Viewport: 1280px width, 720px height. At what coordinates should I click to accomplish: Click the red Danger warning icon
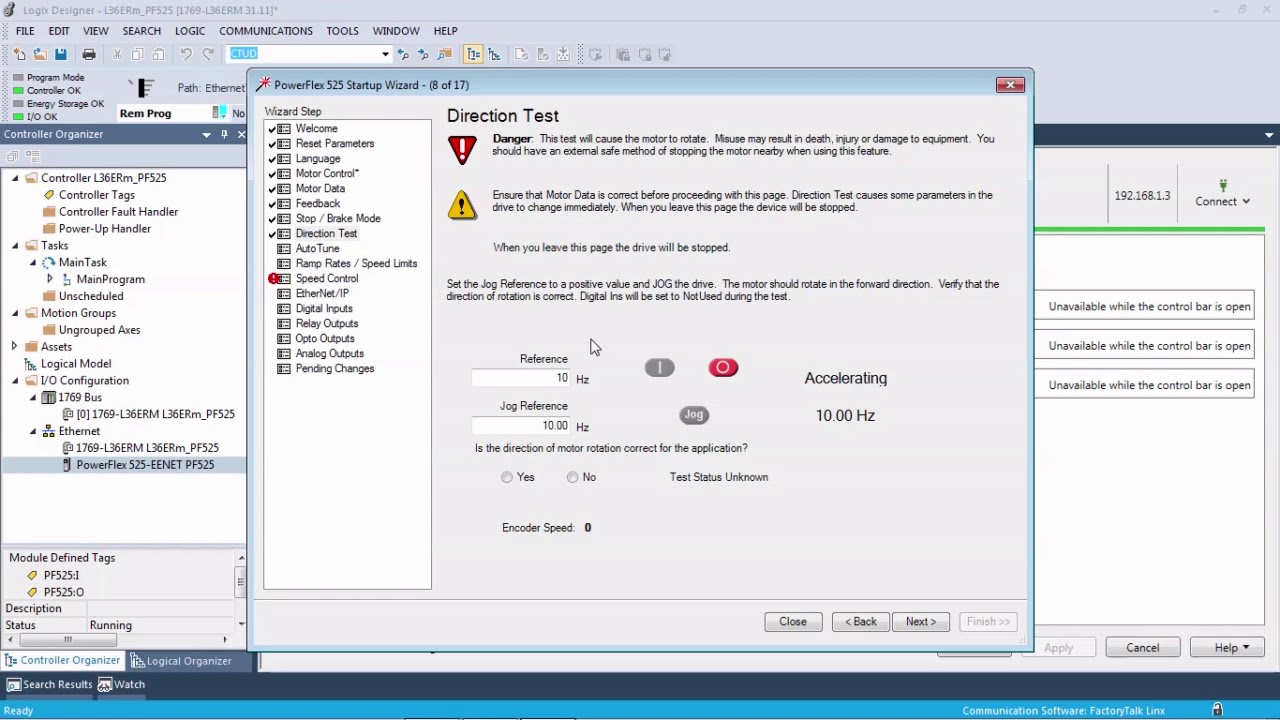click(x=462, y=150)
